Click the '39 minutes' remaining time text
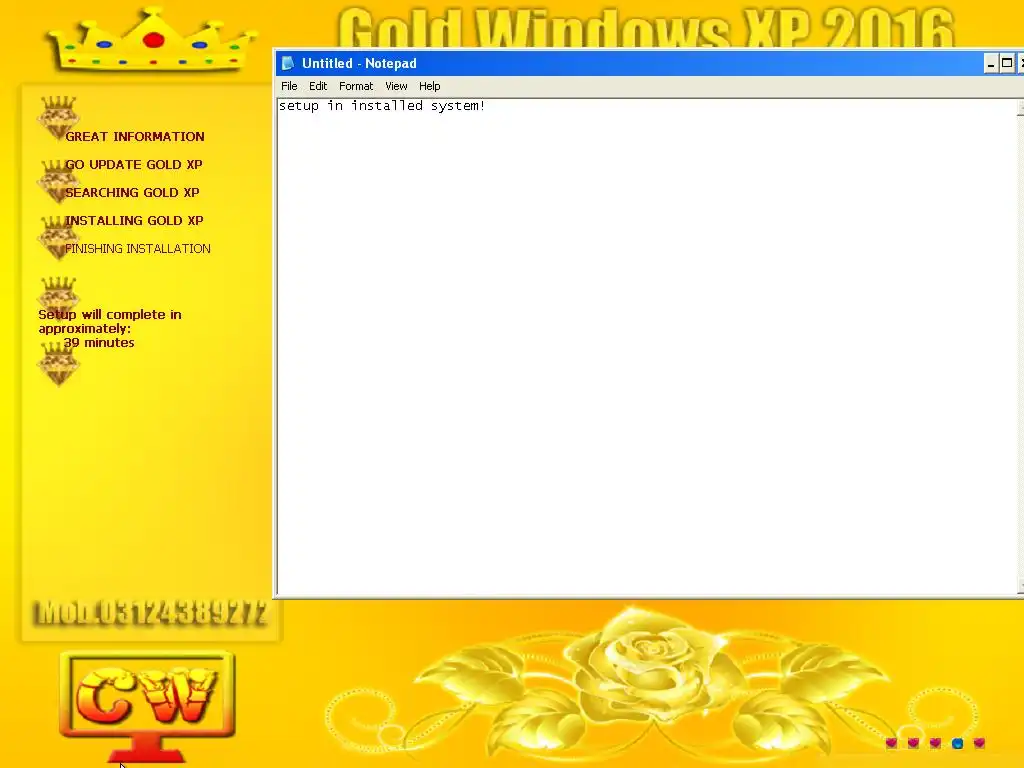 [x=99, y=343]
